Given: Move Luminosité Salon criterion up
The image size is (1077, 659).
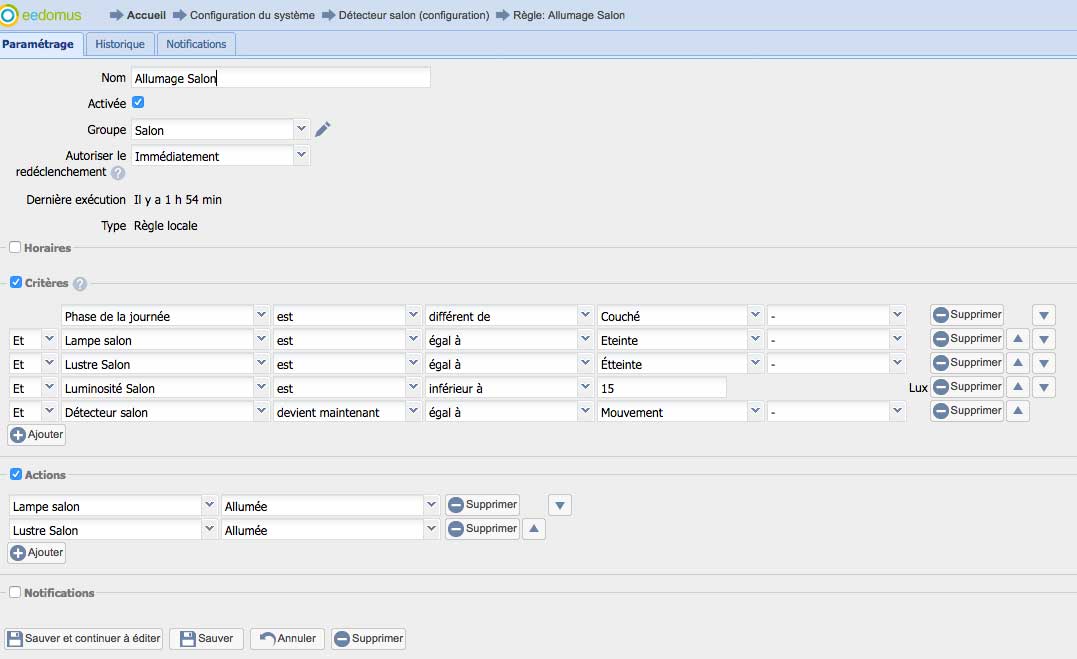Looking at the screenshot, I should click(x=1018, y=387).
